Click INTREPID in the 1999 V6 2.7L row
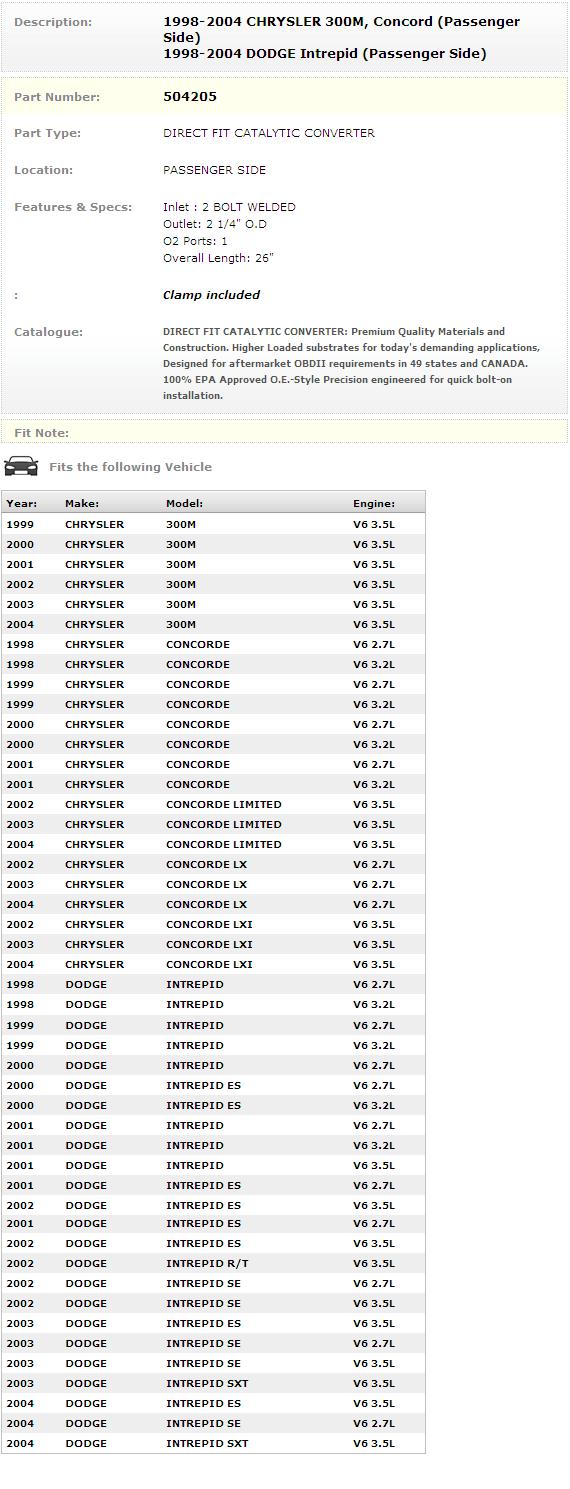The width and height of the screenshot is (570, 1489). click(195, 1025)
